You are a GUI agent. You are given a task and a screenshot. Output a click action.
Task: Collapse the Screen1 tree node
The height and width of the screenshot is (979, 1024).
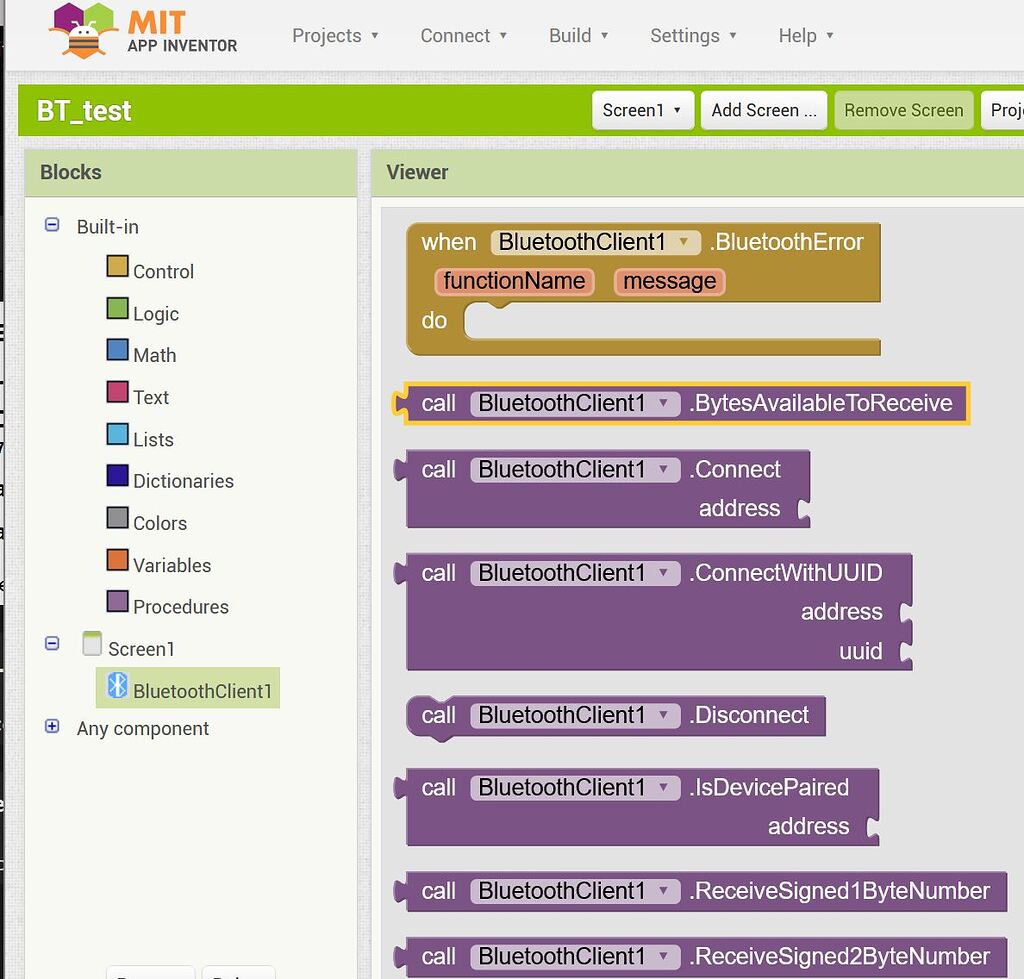tap(52, 645)
